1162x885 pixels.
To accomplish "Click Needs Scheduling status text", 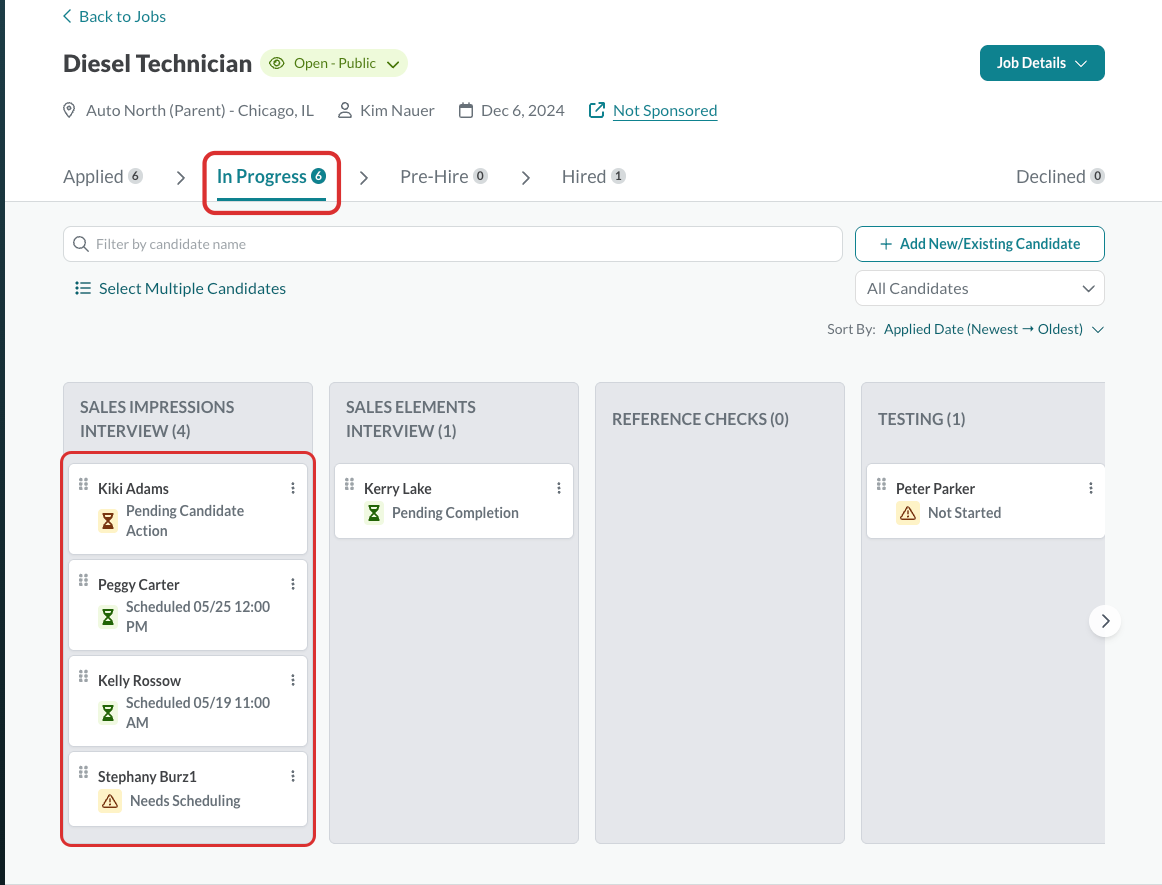I will coord(185,801).
